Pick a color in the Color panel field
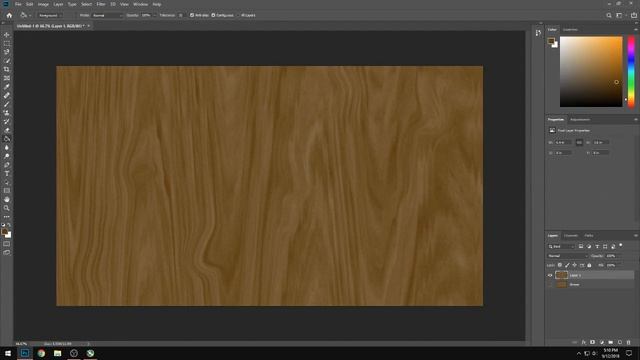 [591, 71]
